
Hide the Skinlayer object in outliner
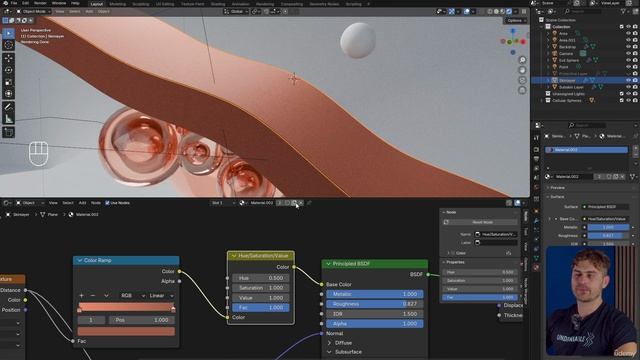click(628, 80)
